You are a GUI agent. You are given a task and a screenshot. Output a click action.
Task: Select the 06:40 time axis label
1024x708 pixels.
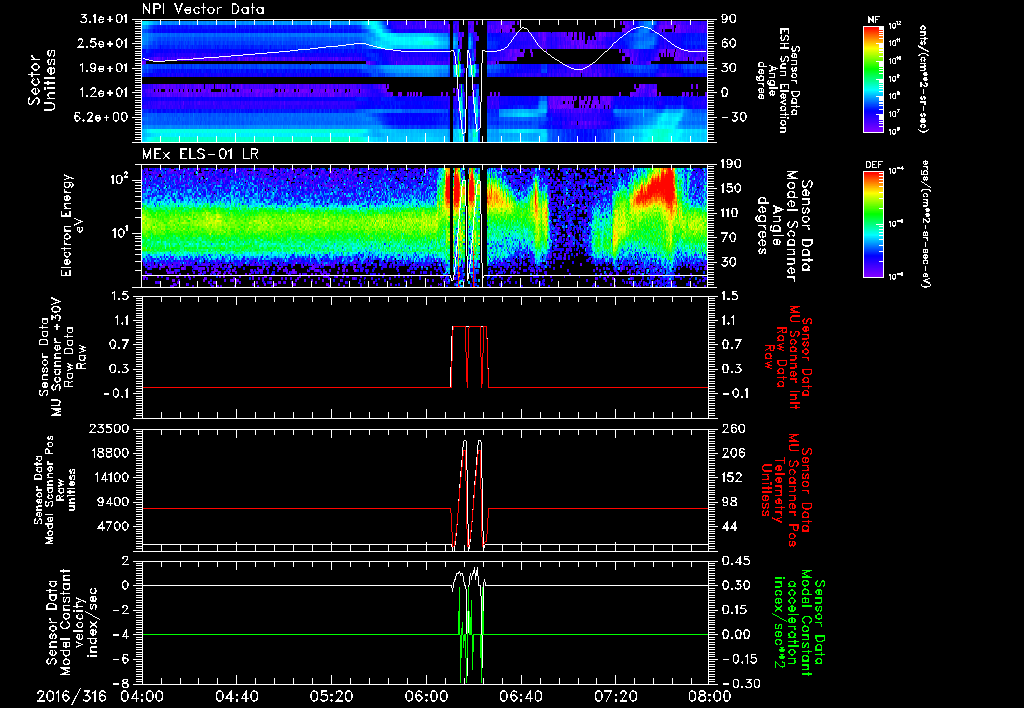coord(521,695)
